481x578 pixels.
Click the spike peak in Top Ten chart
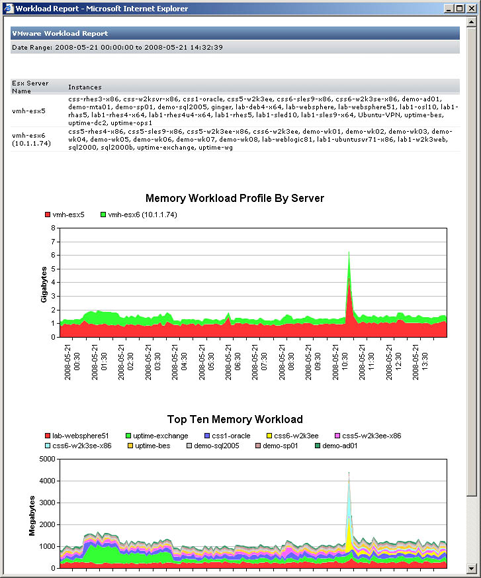pyautogui.click(x=349, y=473)
